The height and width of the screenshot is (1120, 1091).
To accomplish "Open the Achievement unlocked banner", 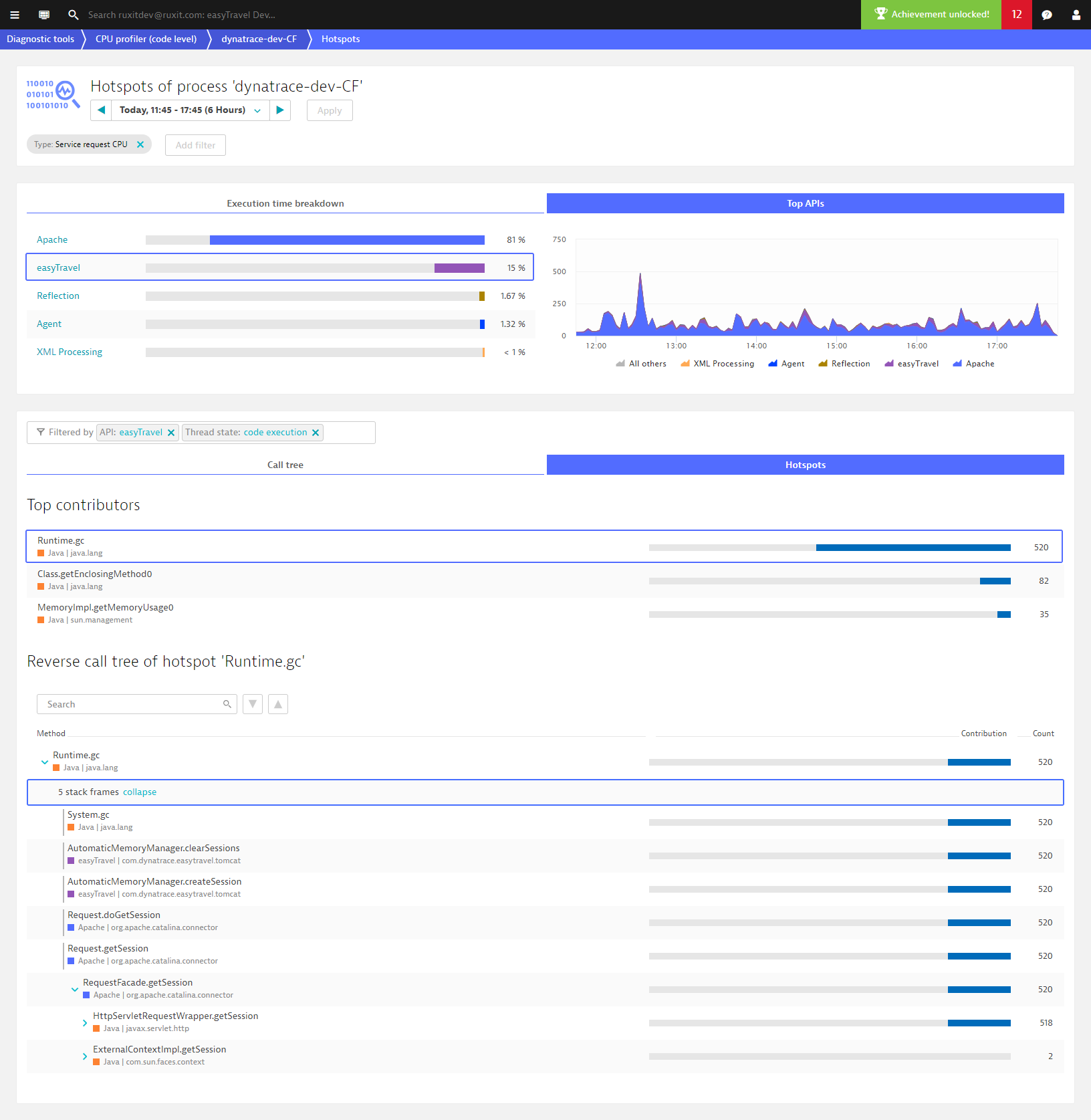I will [x=931, y=15].
